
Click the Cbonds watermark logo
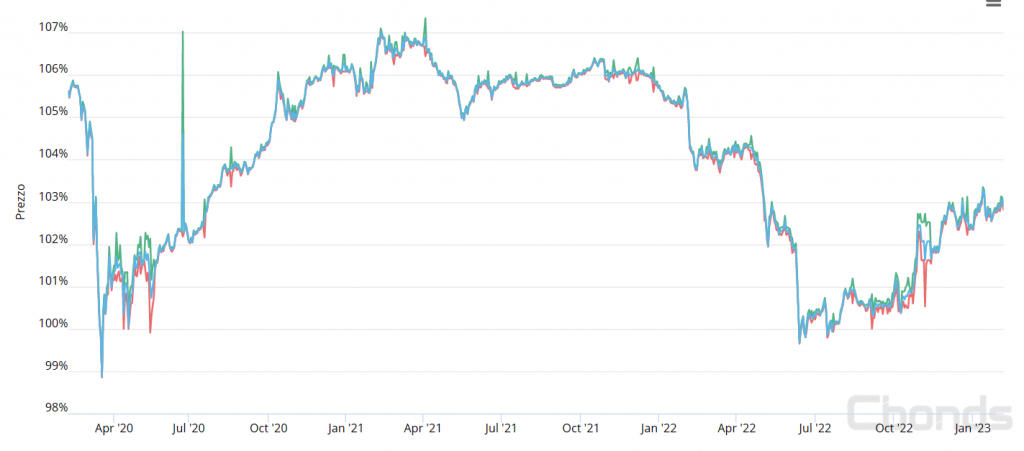[x=929, y=413]
